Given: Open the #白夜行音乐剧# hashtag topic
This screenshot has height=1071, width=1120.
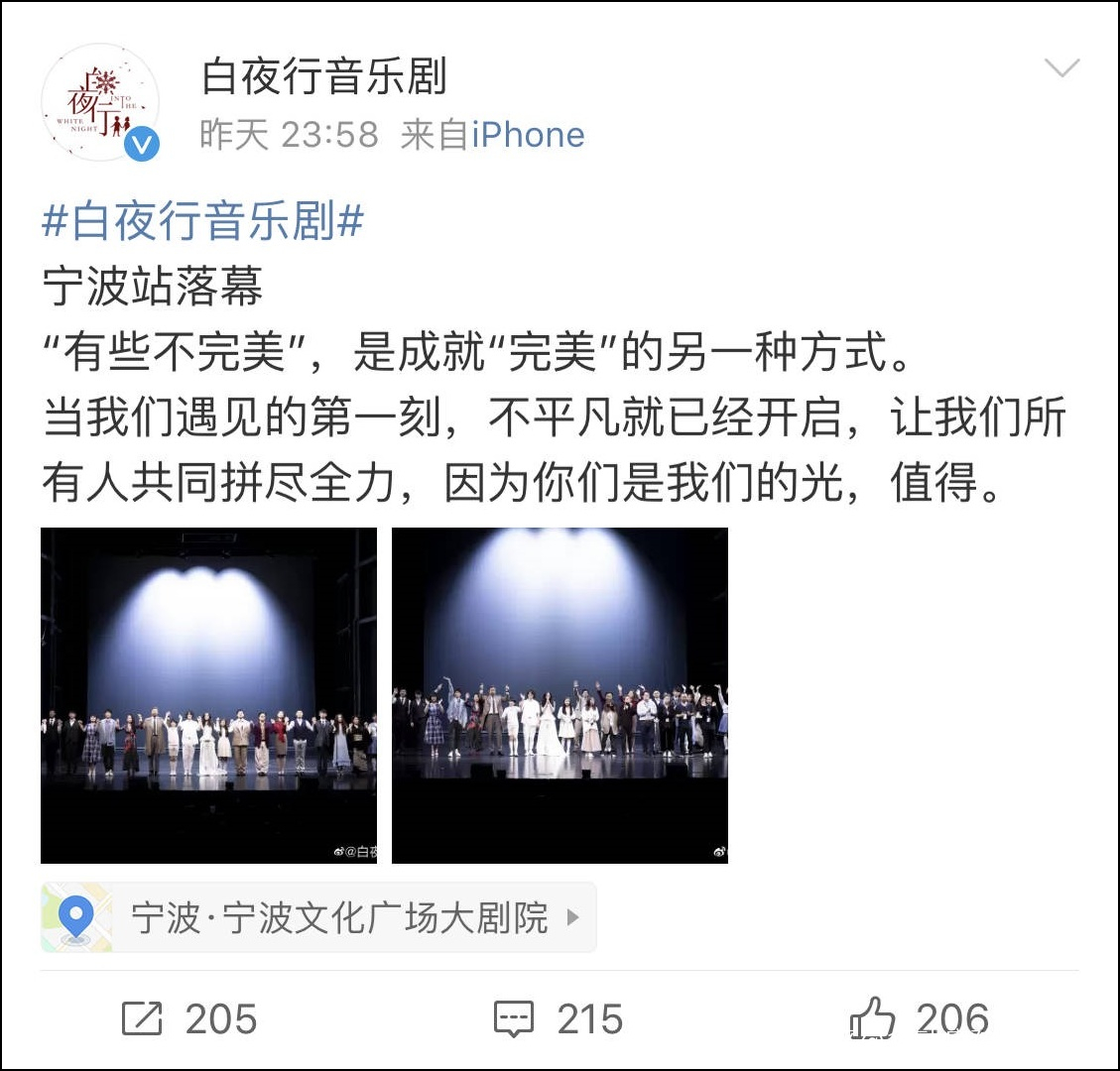Looking at the screenshot, I should tap(202, 220).
